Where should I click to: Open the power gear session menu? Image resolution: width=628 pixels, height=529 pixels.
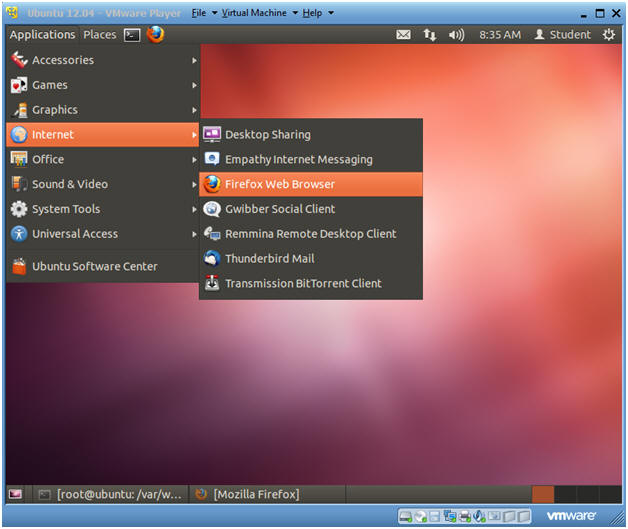[608, 35]
